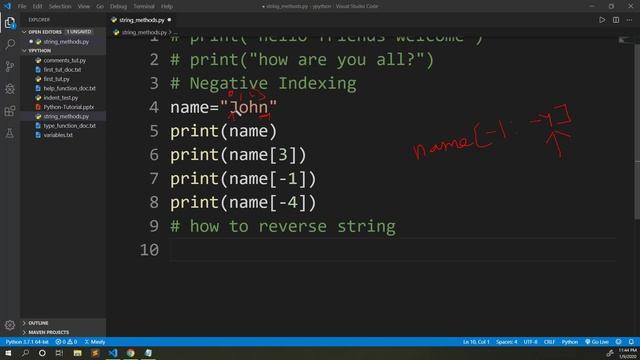Click the feedback smiley in status bar
The height and width of the screenshot is (360, 640).
pos(619,342)
